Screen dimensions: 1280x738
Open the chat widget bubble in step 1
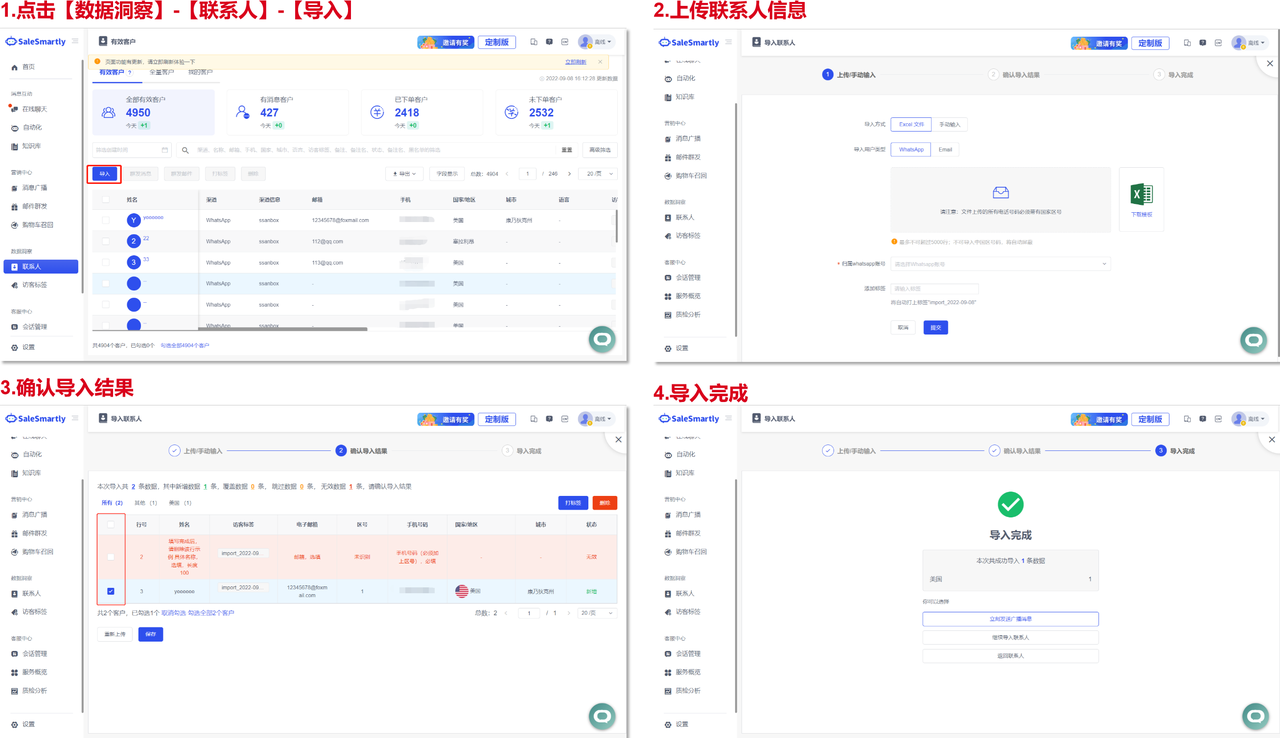click(x=602, y=340)
